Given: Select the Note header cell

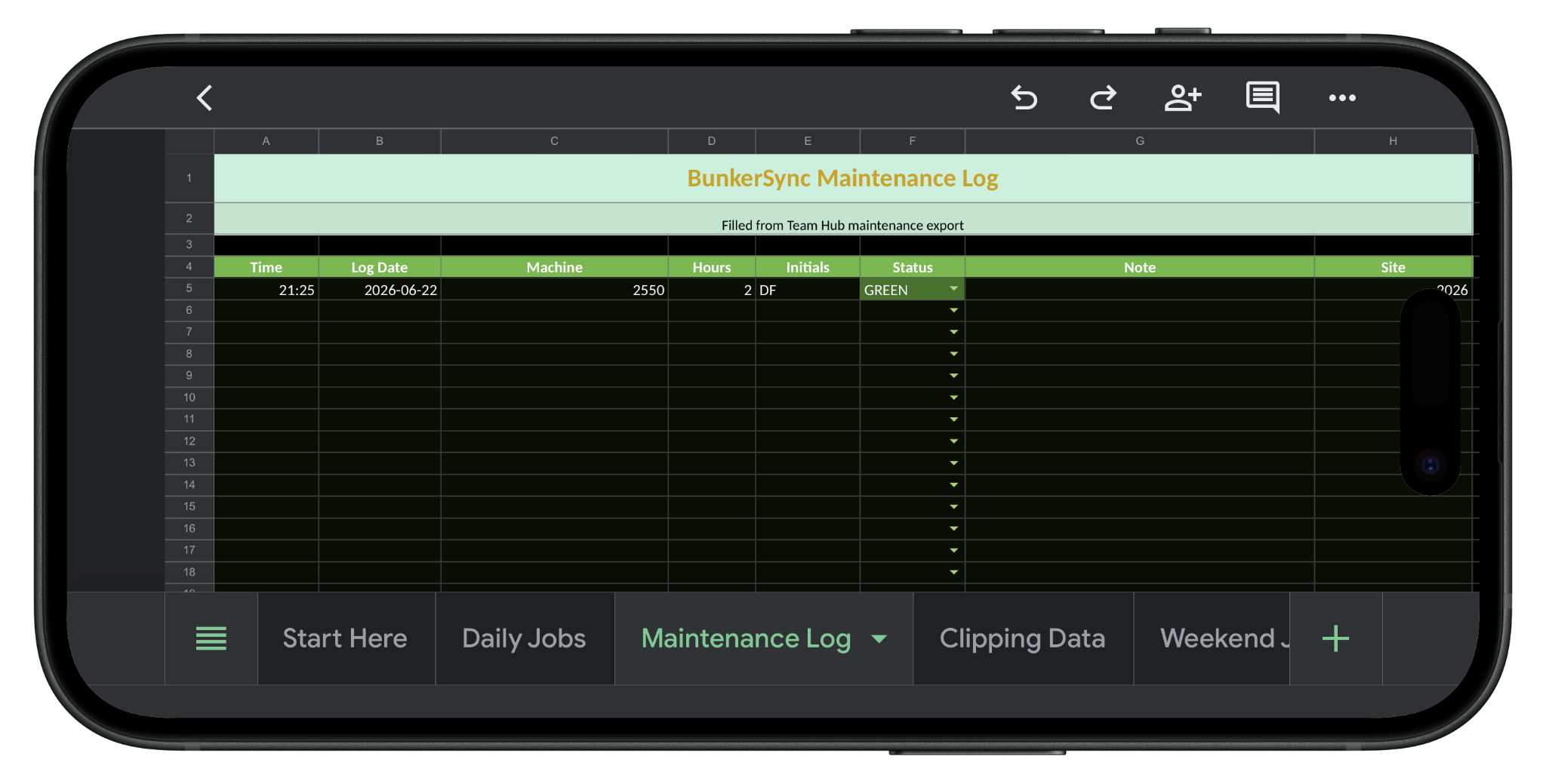Looking at the screenshot, I should coord(1140,267).
